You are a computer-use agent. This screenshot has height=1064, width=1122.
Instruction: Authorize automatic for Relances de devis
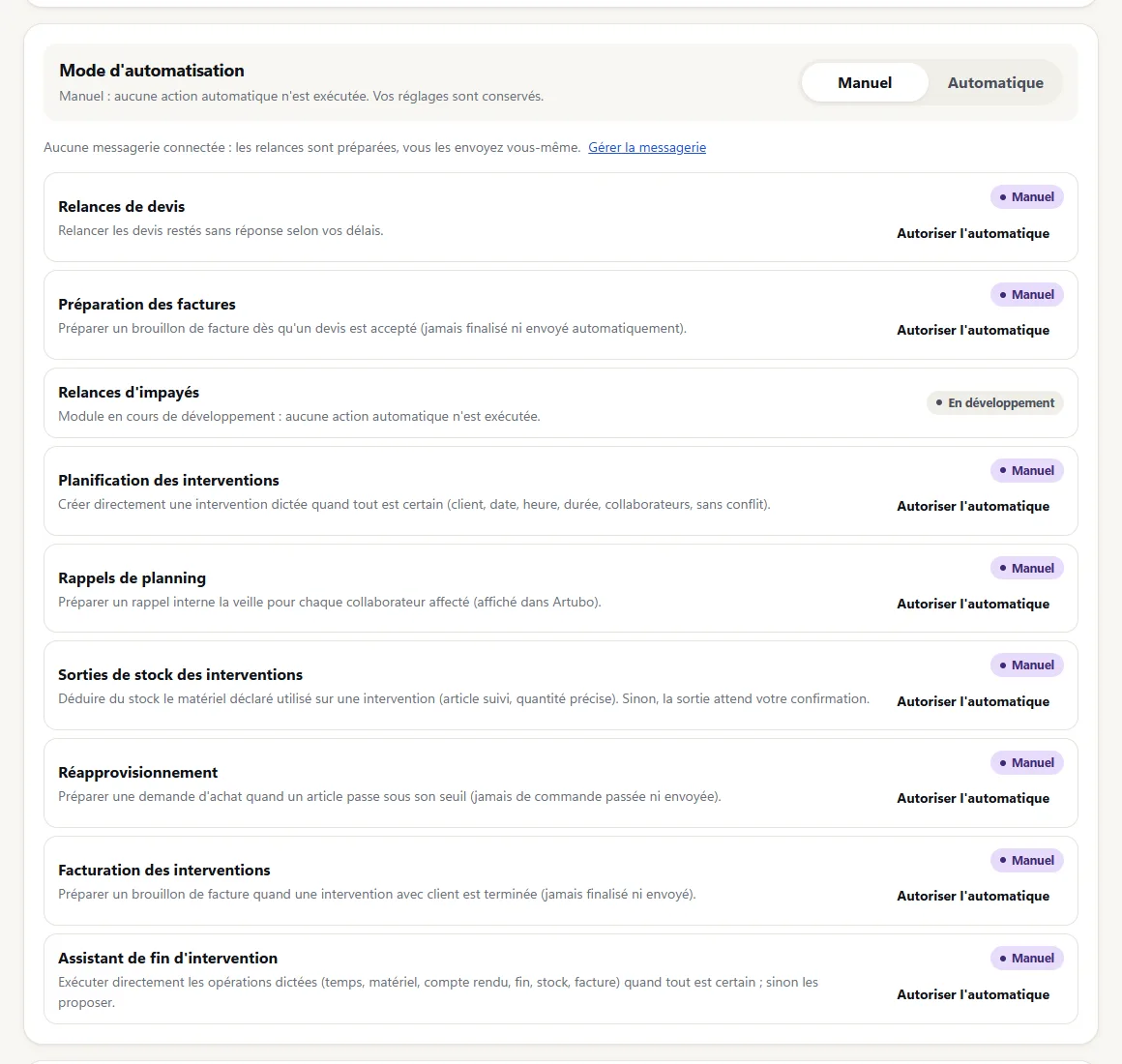tap(973, 233)
